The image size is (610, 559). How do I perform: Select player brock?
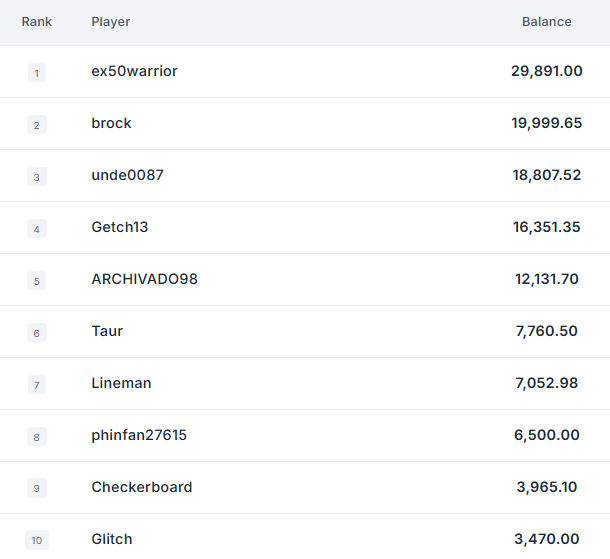pyautogui.click(x=111, y=123)
